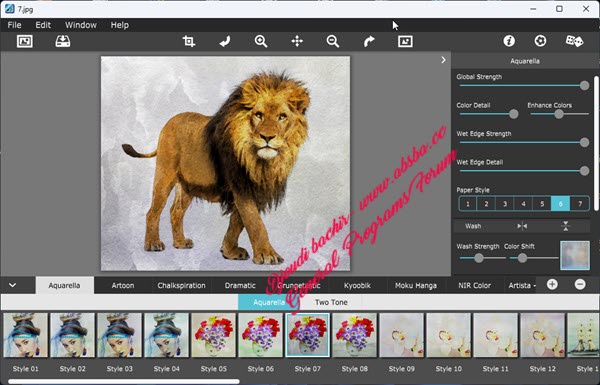
Task: Choose paper style 2
Action: (486, 204)
